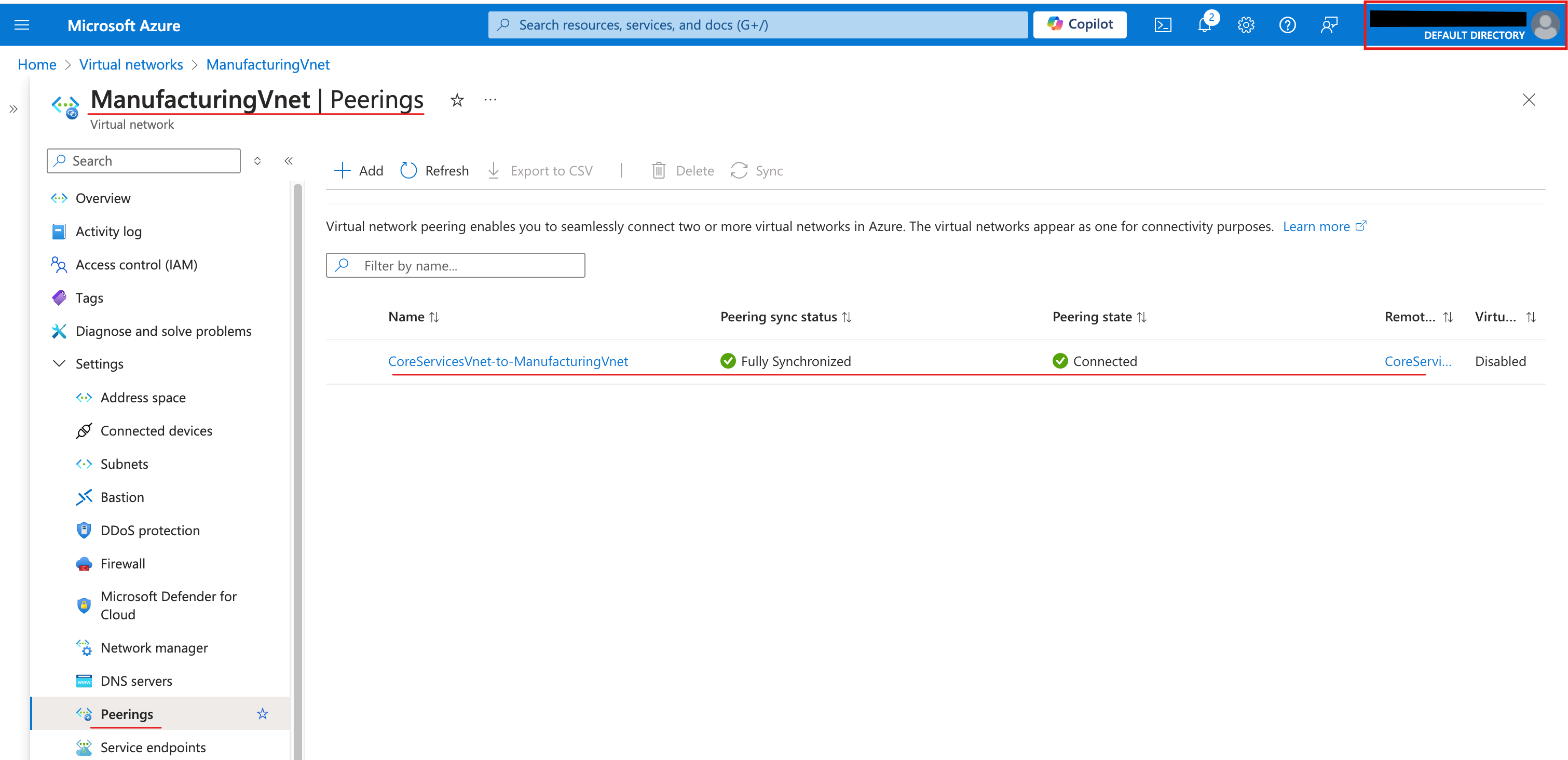Open DNS servers settings

[137, 681]
